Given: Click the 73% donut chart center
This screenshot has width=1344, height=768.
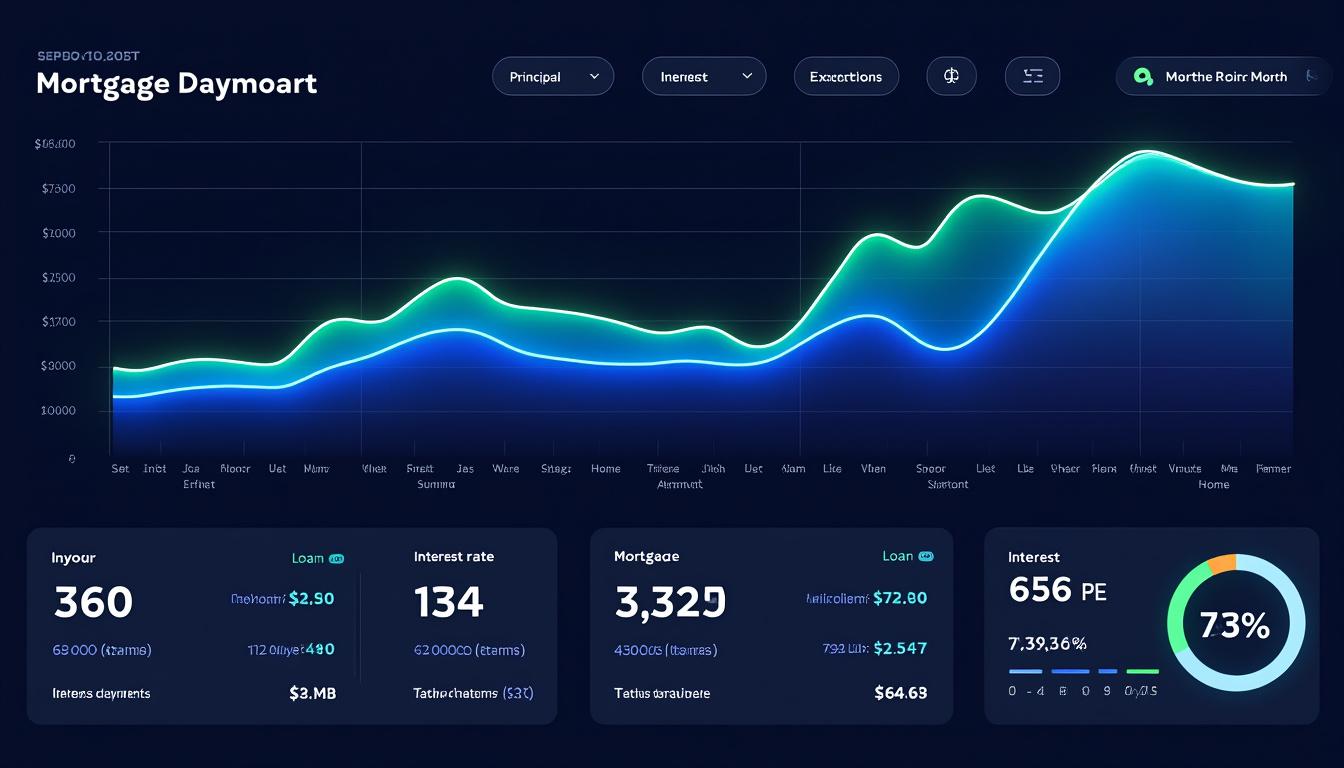Looking at the screenshot, I should pos(1235,626).
